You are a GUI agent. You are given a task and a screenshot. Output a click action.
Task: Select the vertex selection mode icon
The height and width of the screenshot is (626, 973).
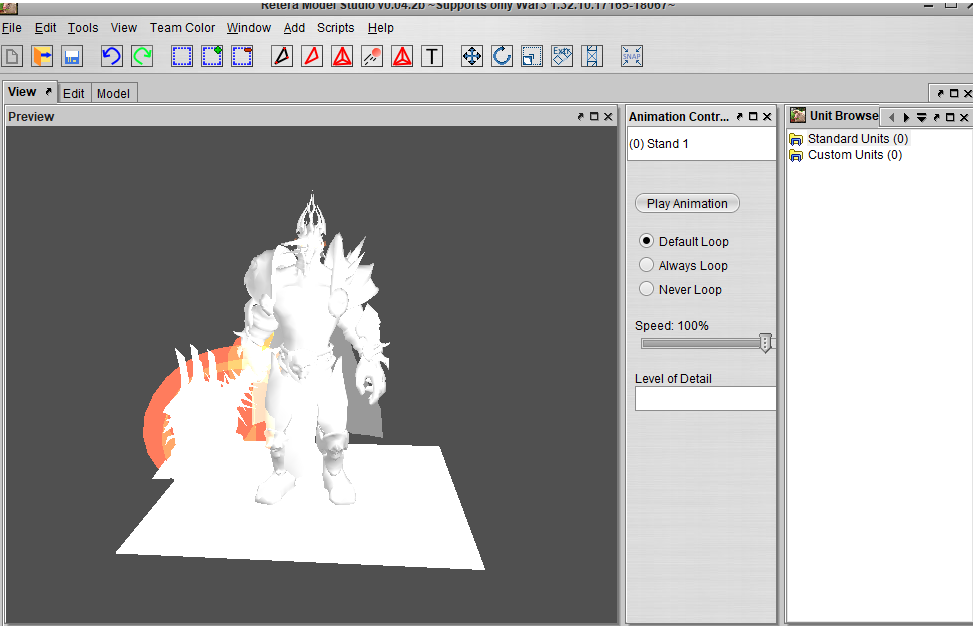(x=282, y=56)
